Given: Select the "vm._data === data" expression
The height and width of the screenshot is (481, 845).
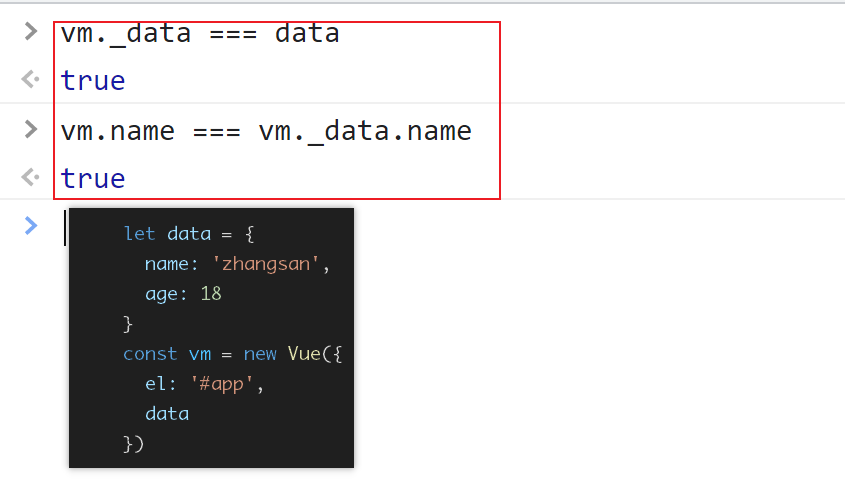Looking at the screenshot, I should click(x=200, y=33).
